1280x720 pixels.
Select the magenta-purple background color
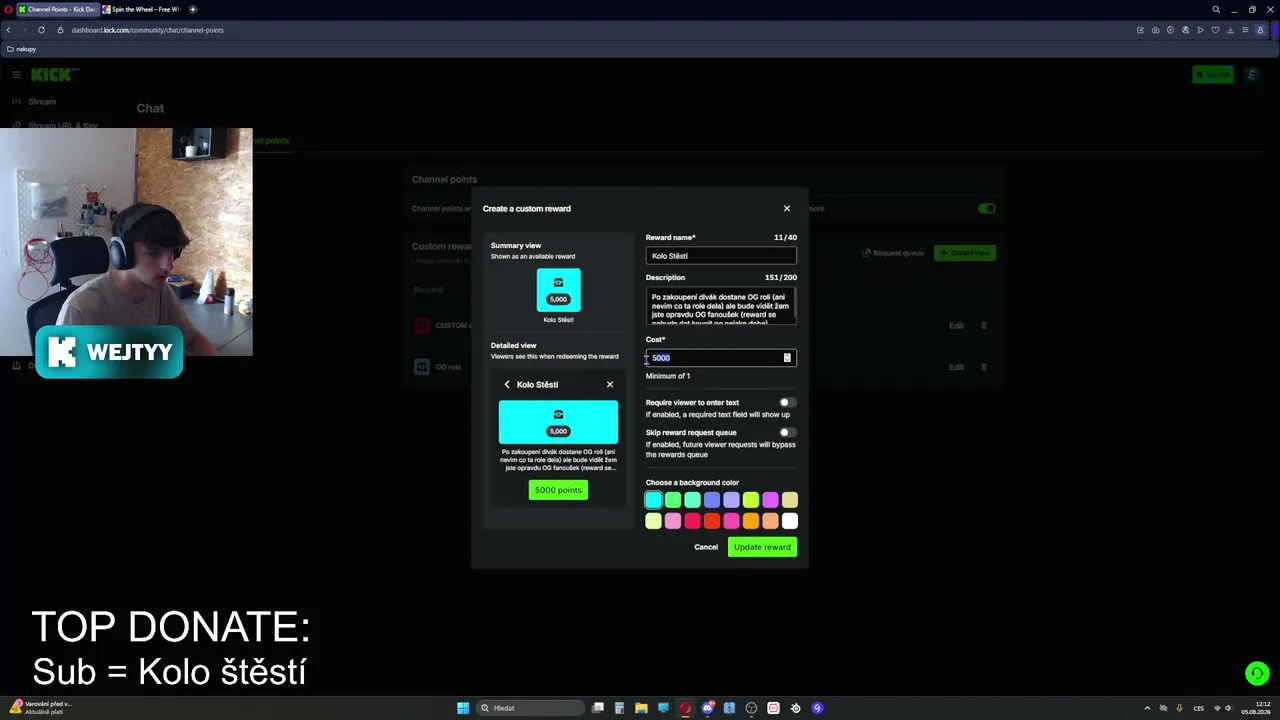[x=770, y=500]
